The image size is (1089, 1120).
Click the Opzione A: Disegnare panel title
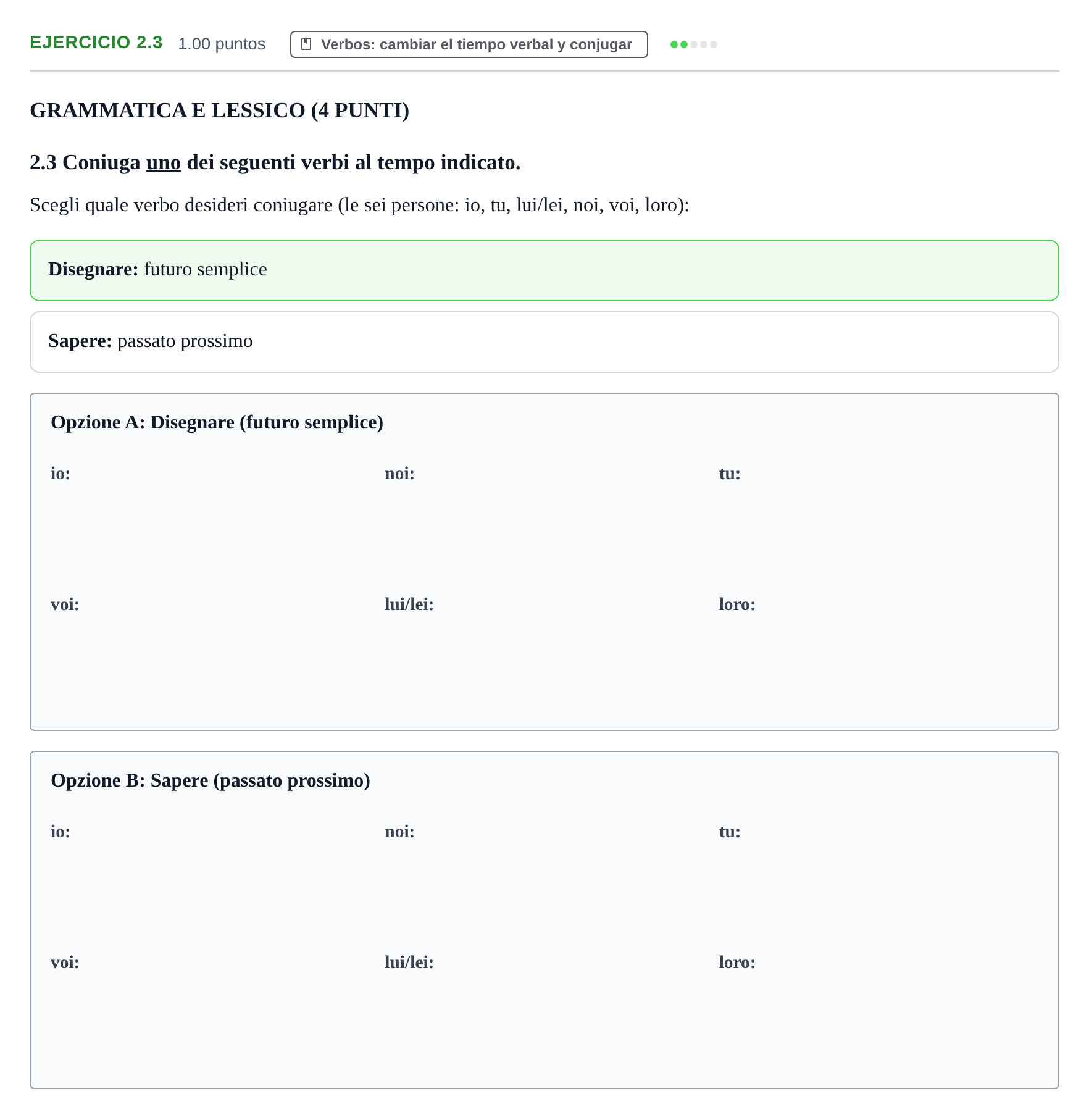point(217,422)
